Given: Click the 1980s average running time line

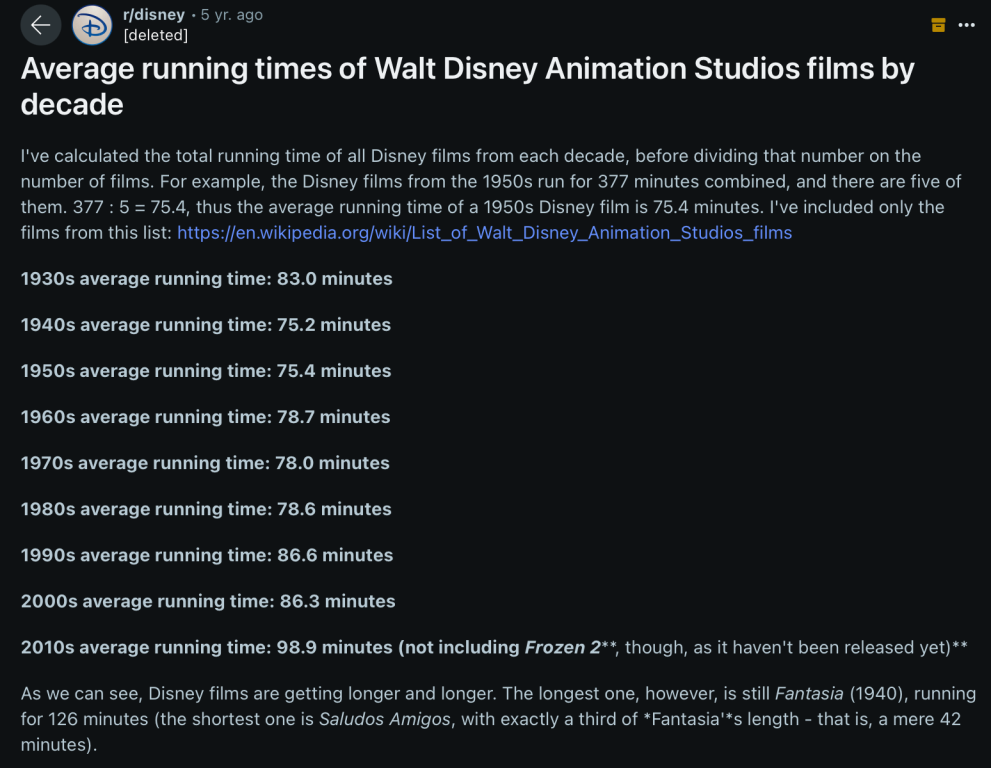Looking at the screenshot, I should point(206,509).
